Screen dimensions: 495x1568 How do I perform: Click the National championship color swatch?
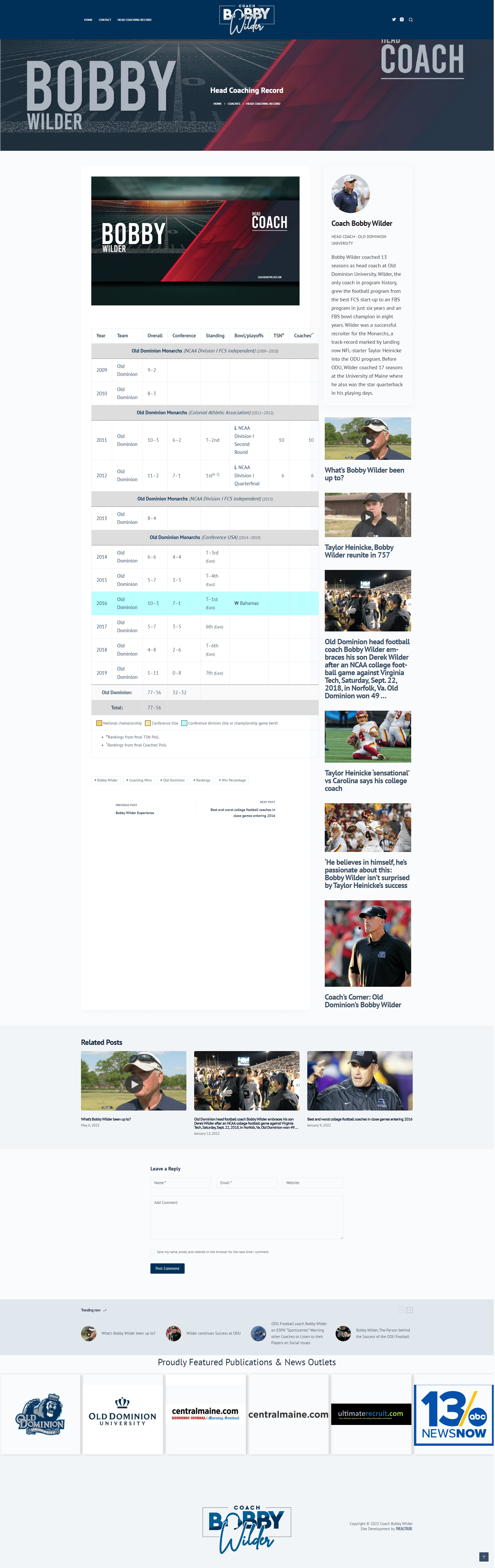(x=99, y=723)
